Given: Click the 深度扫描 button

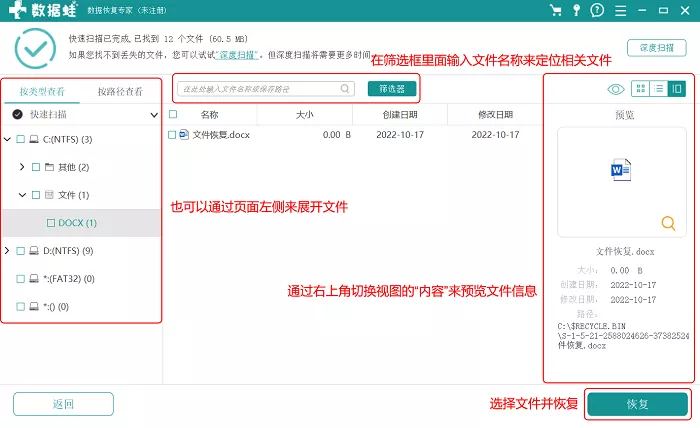Looking at the screenshot, I should [x=657, y=48].
